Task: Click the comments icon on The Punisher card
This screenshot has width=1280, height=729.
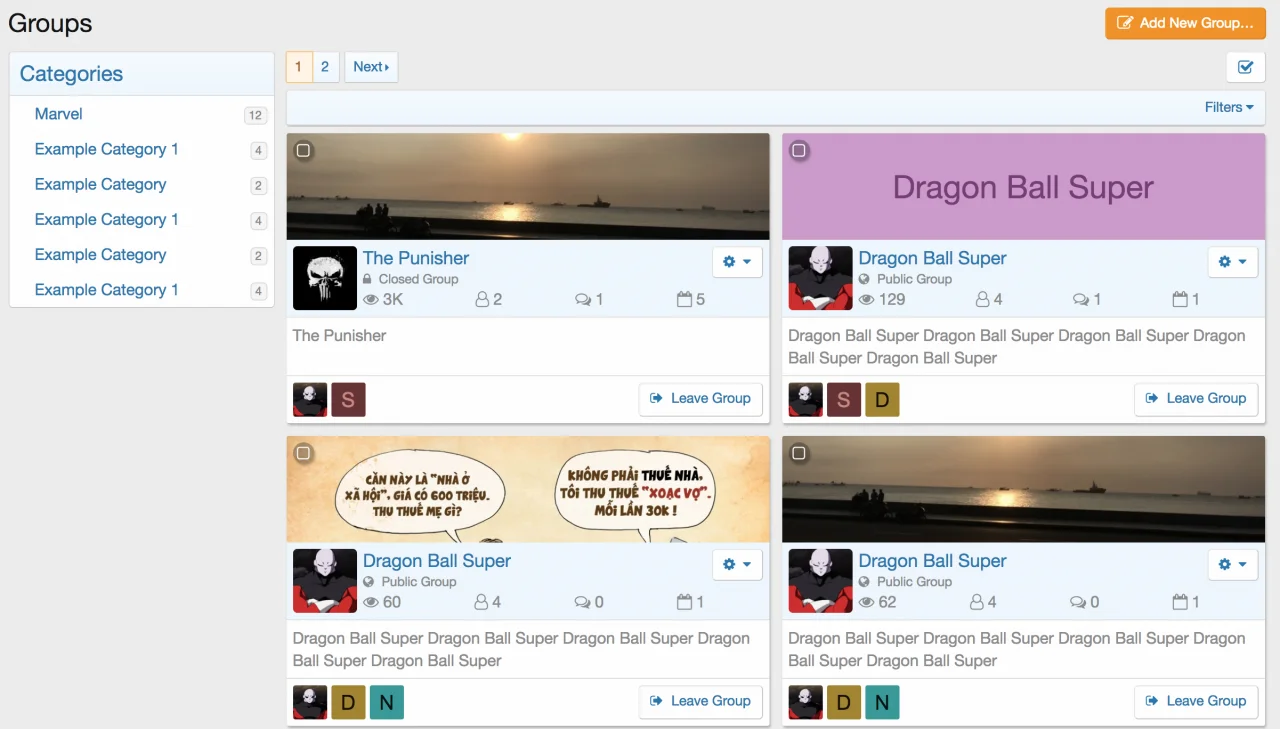Action: (x=583, y=299)
